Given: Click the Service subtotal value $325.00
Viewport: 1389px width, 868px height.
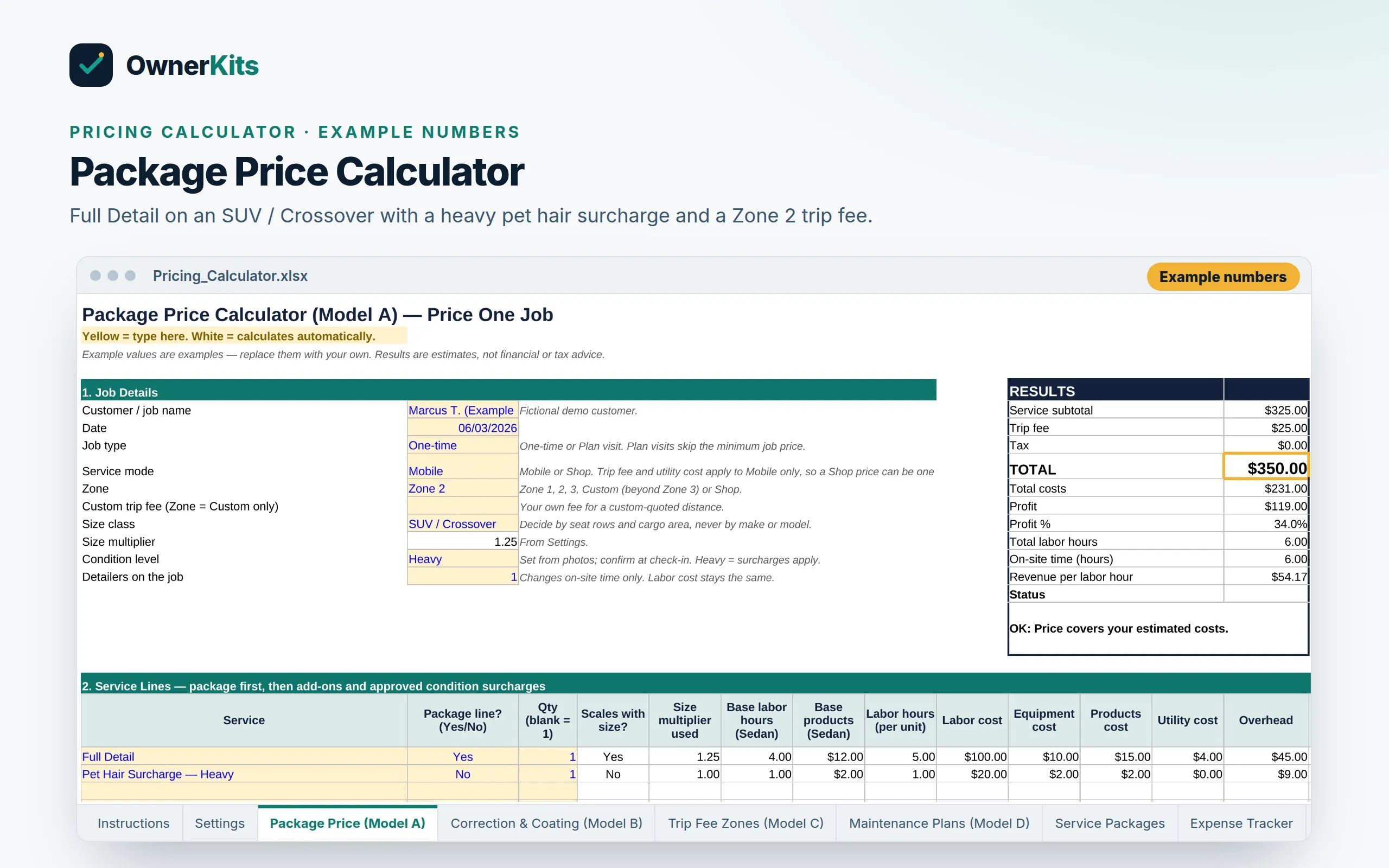Looking at the screenshot, I should [x=1266, y=410].
